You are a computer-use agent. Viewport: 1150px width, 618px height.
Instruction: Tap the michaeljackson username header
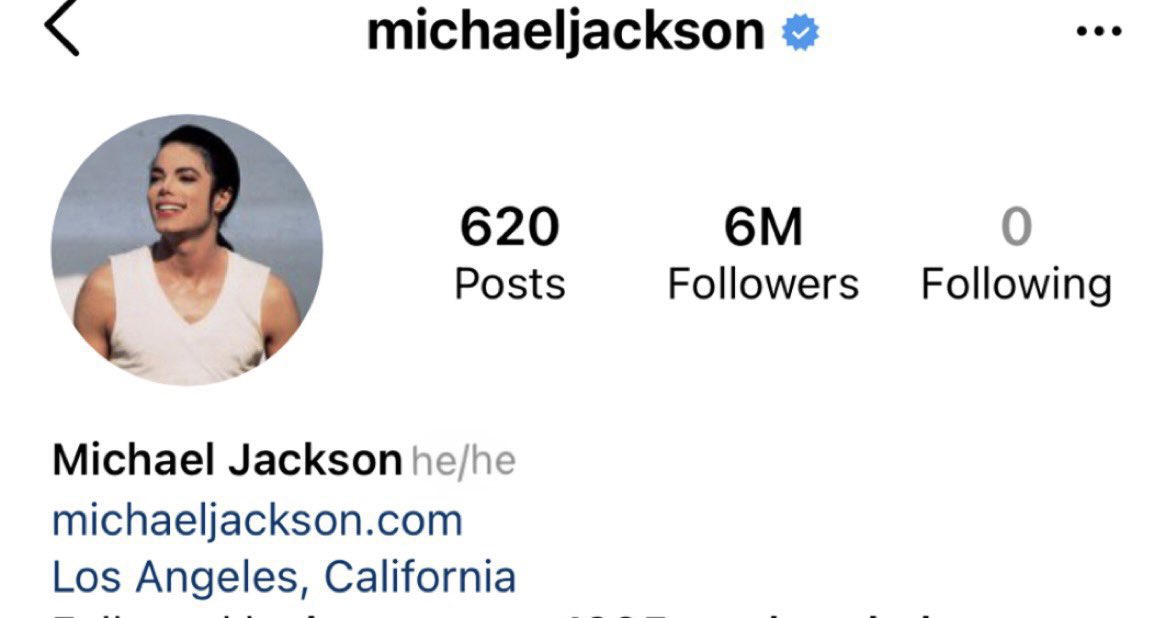point(565,33)
